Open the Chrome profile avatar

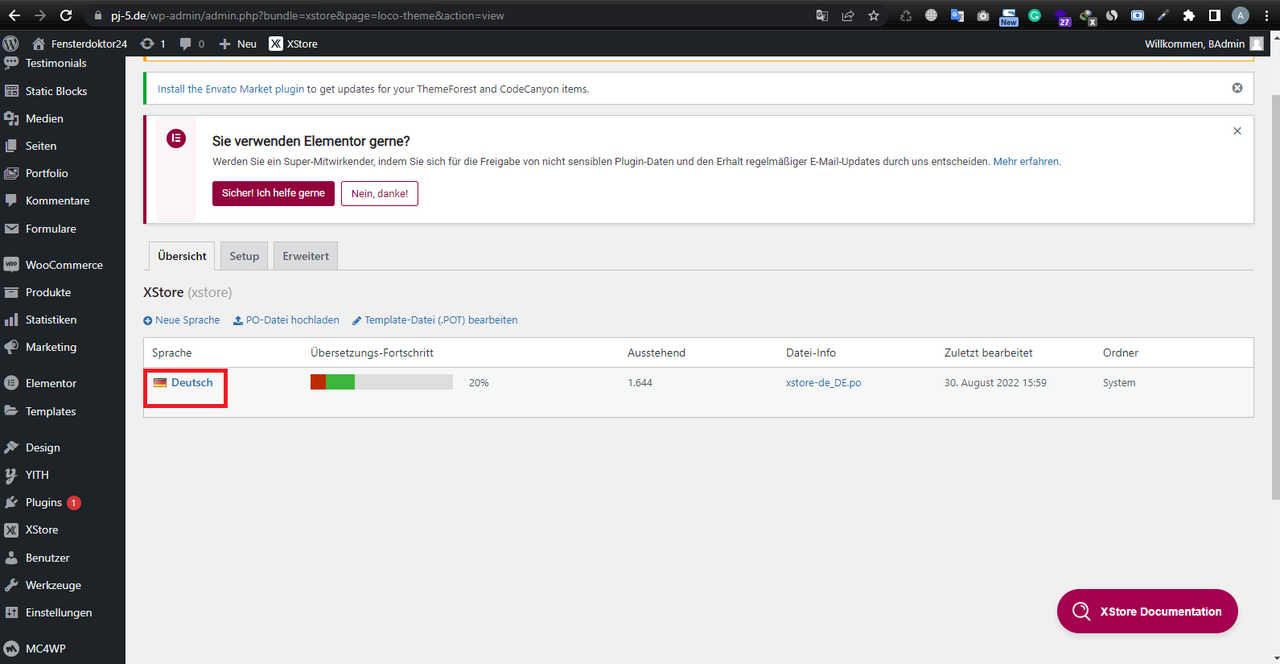(1240, 15)
